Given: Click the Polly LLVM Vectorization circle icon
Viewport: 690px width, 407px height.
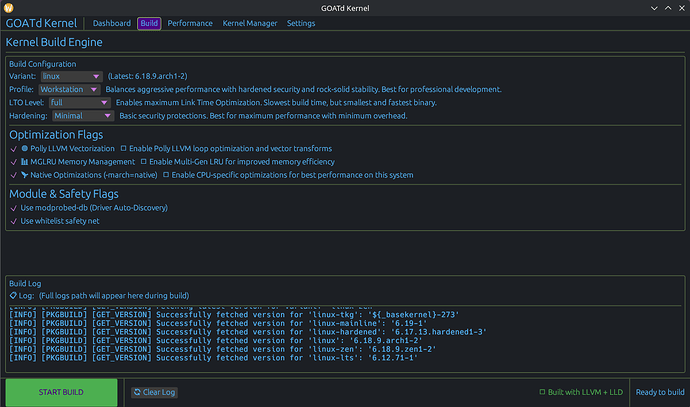Looking at the screenshot, I should pos(23,148).
